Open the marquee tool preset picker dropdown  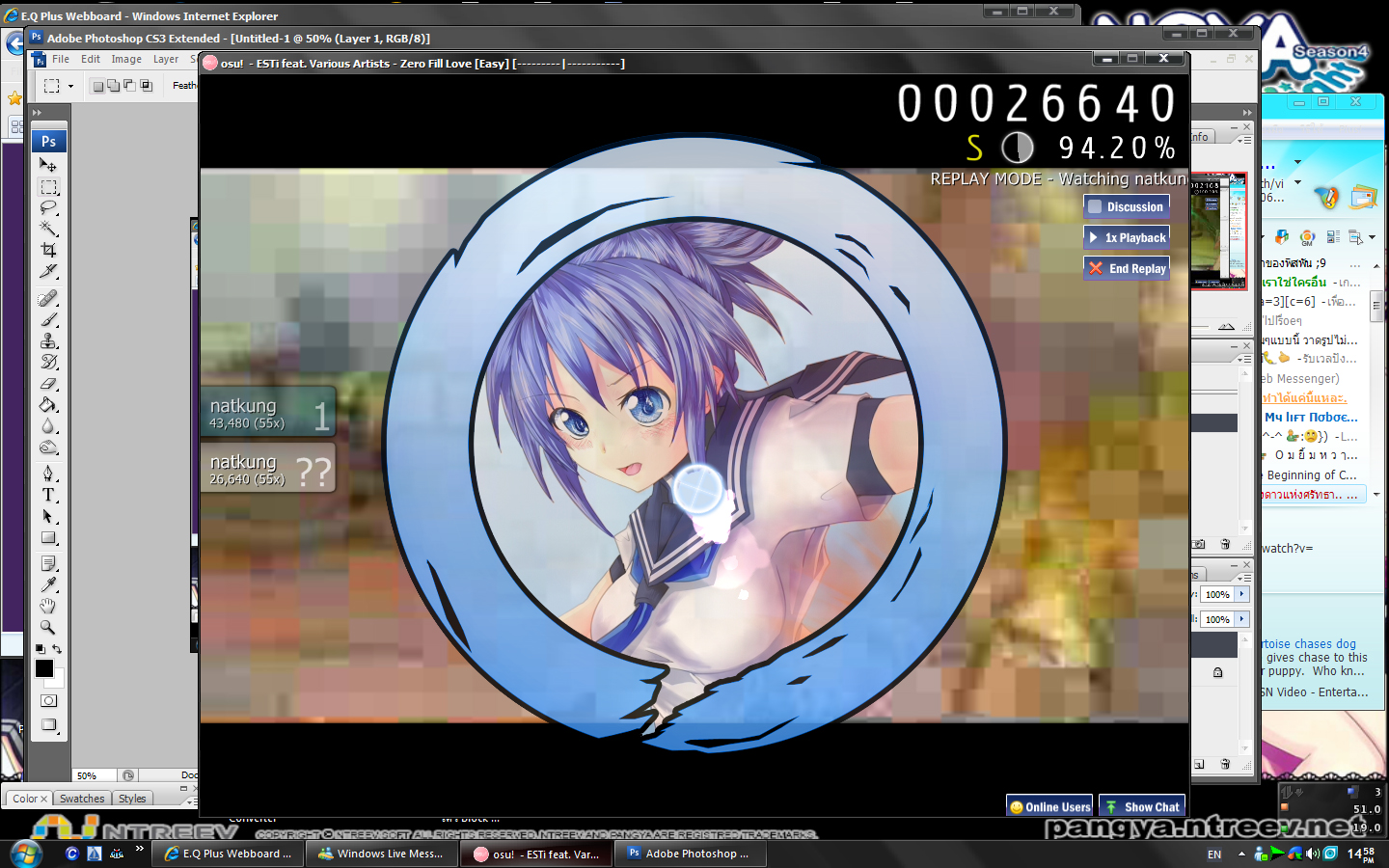click(x=70, y=86)
